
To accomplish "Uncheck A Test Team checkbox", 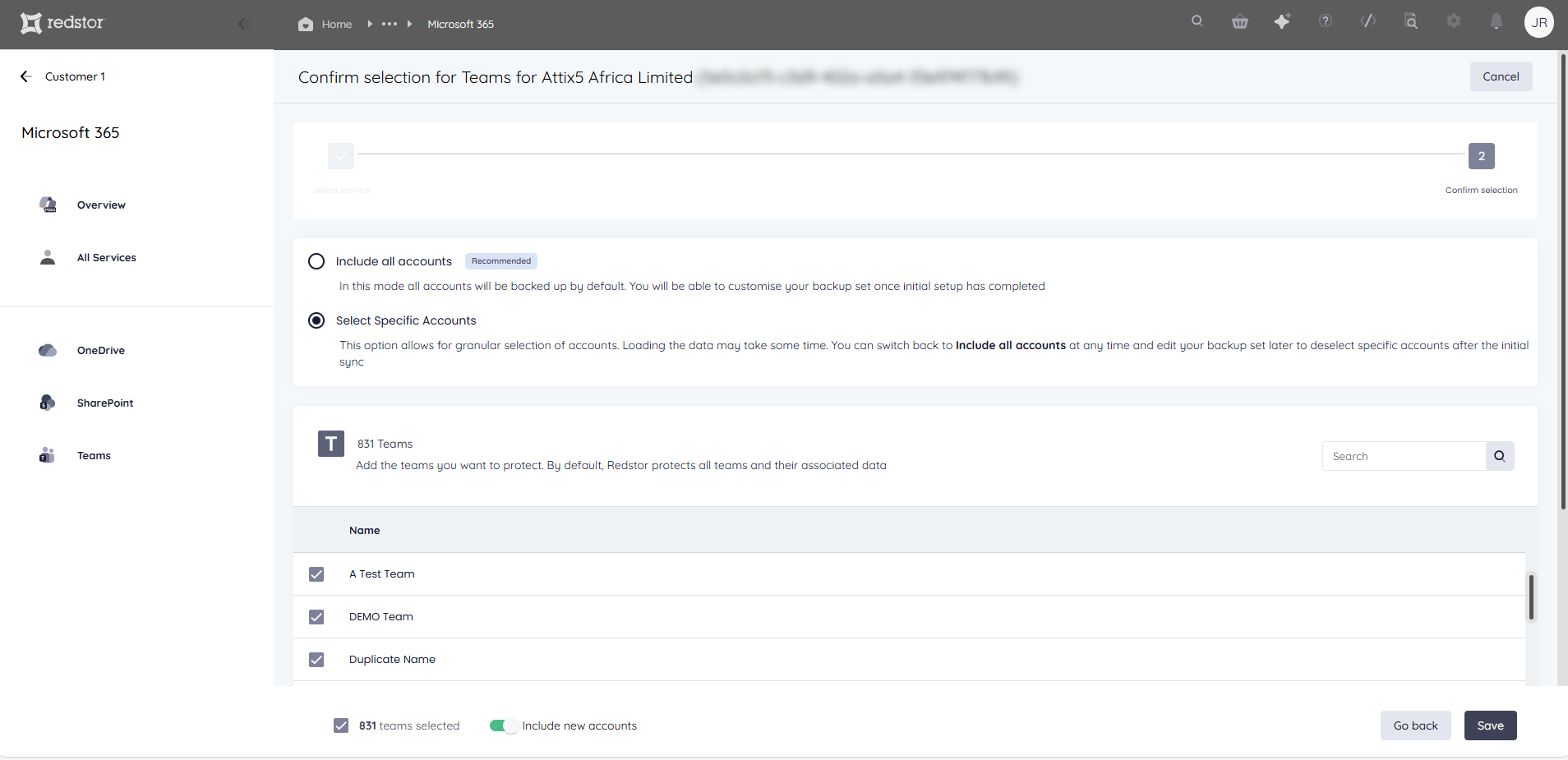I will [x=316, y=574].
